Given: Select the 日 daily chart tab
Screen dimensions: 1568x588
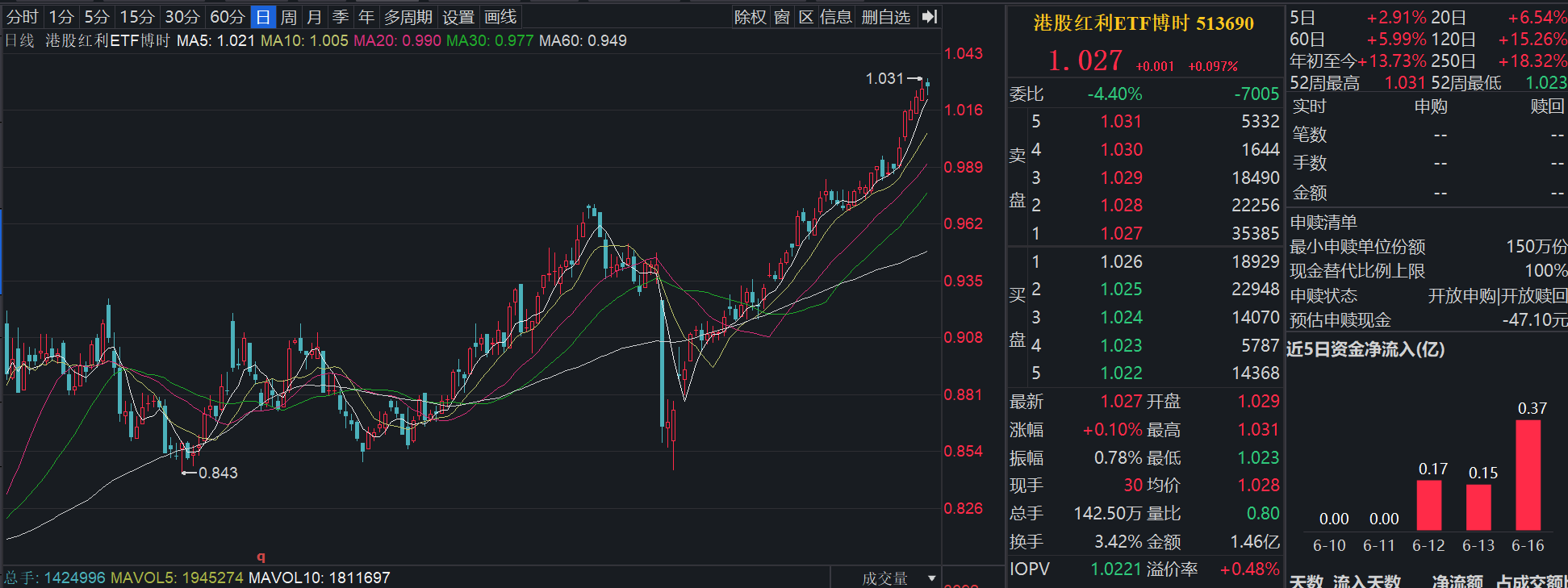Looking at the screenshot, I should click(263, 17).
